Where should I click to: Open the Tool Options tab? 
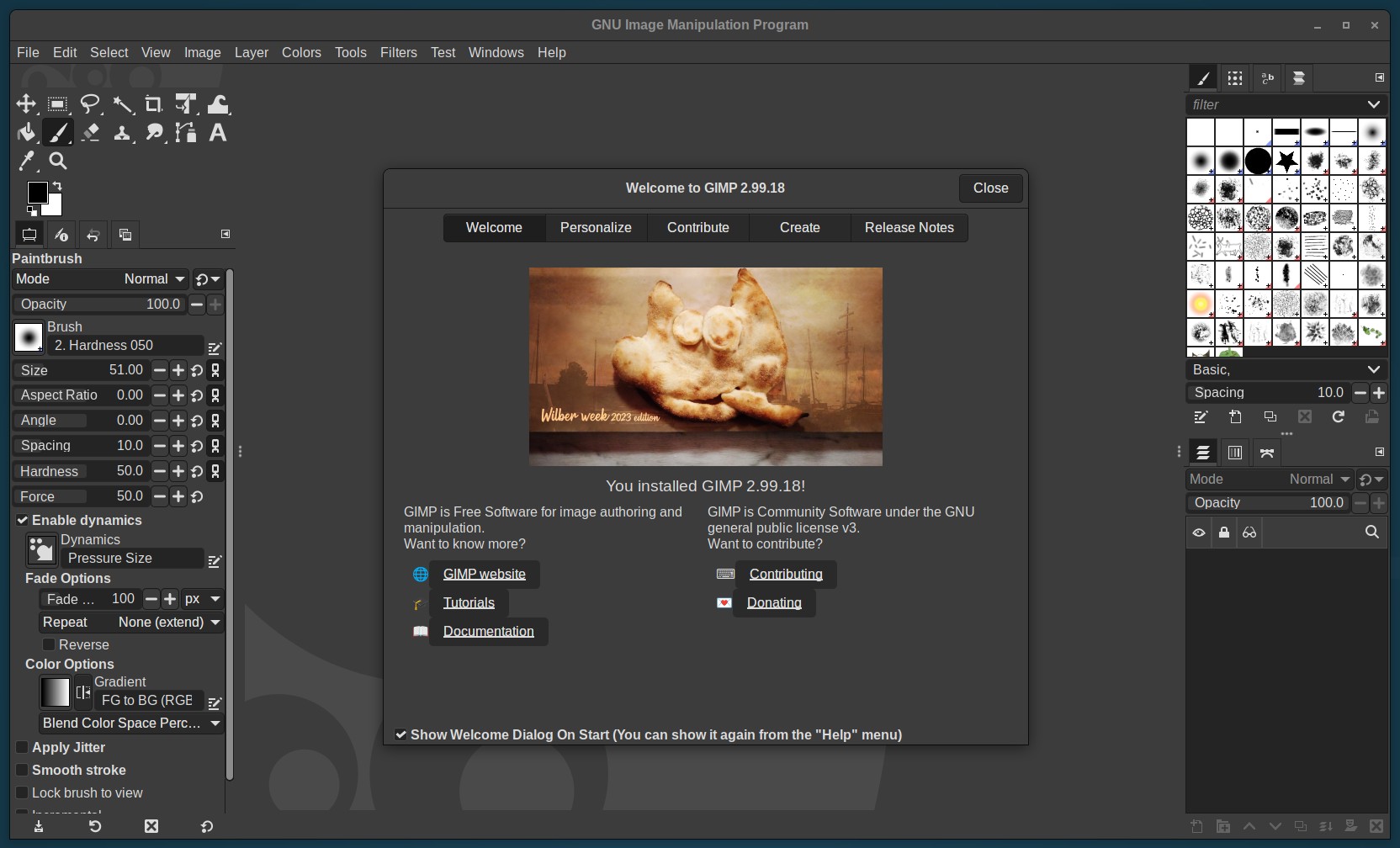pyautogui.click(x=29, y=235)
